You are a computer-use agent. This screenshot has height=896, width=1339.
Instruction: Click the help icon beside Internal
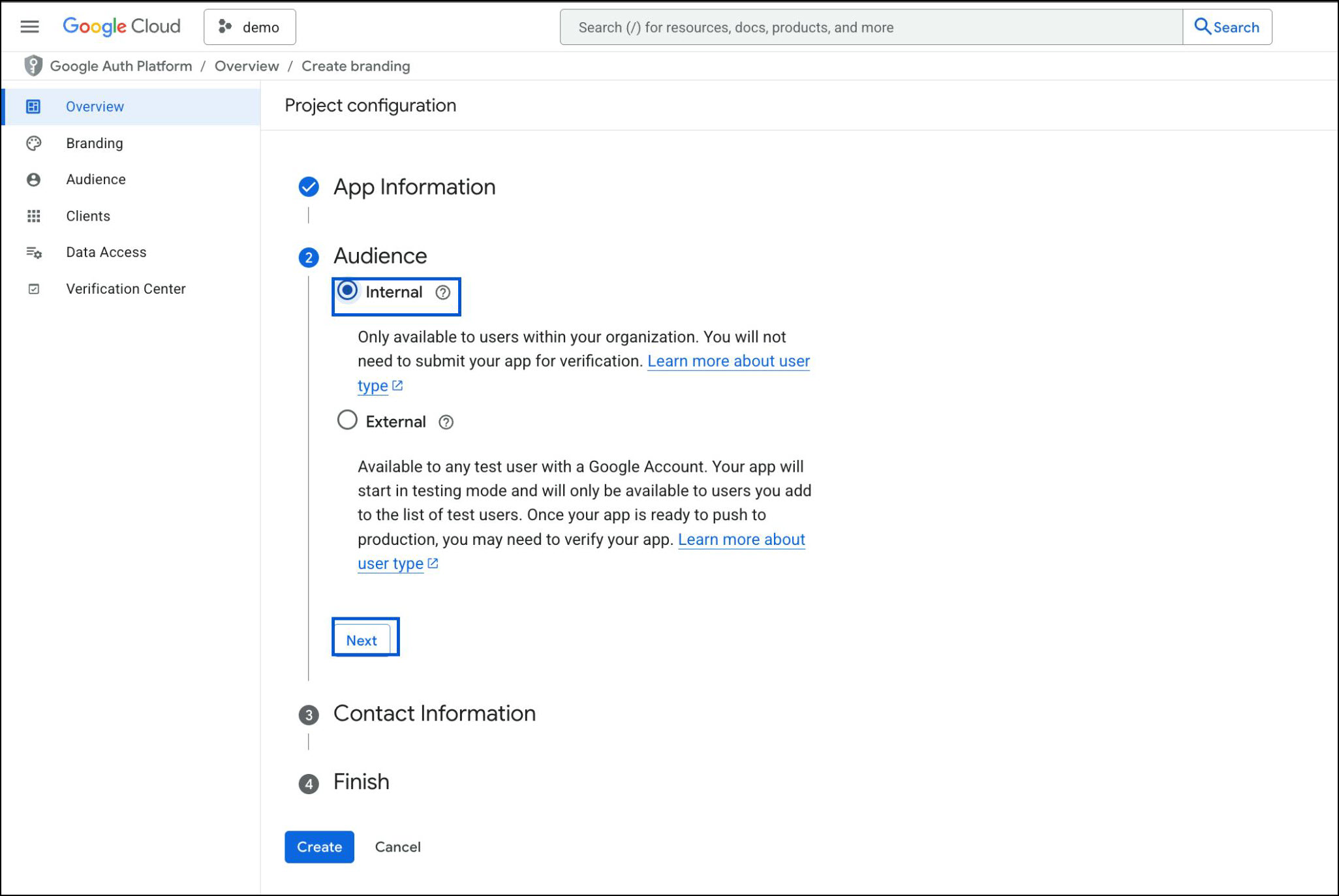[x=443, y=292]
